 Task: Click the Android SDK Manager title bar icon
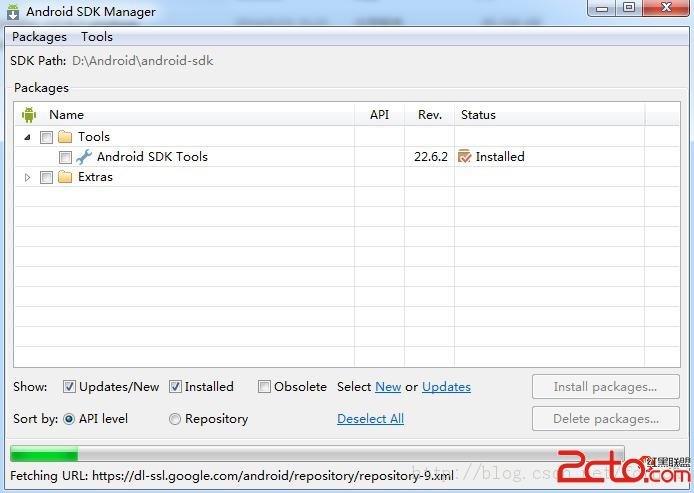pos(13,12)
